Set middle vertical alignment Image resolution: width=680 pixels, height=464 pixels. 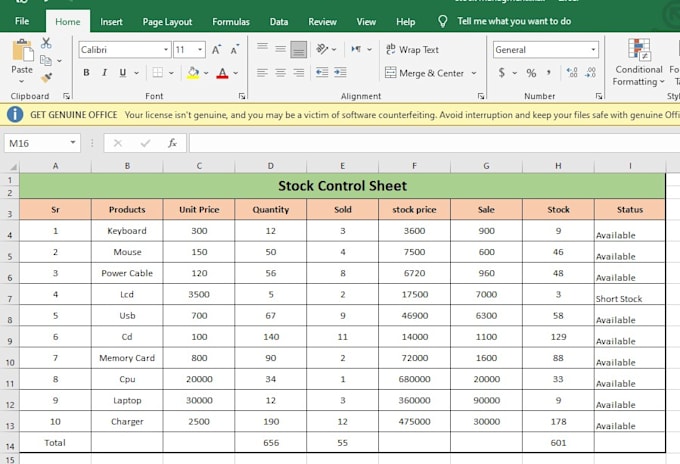pyautogui.click(x=281, y=49)
